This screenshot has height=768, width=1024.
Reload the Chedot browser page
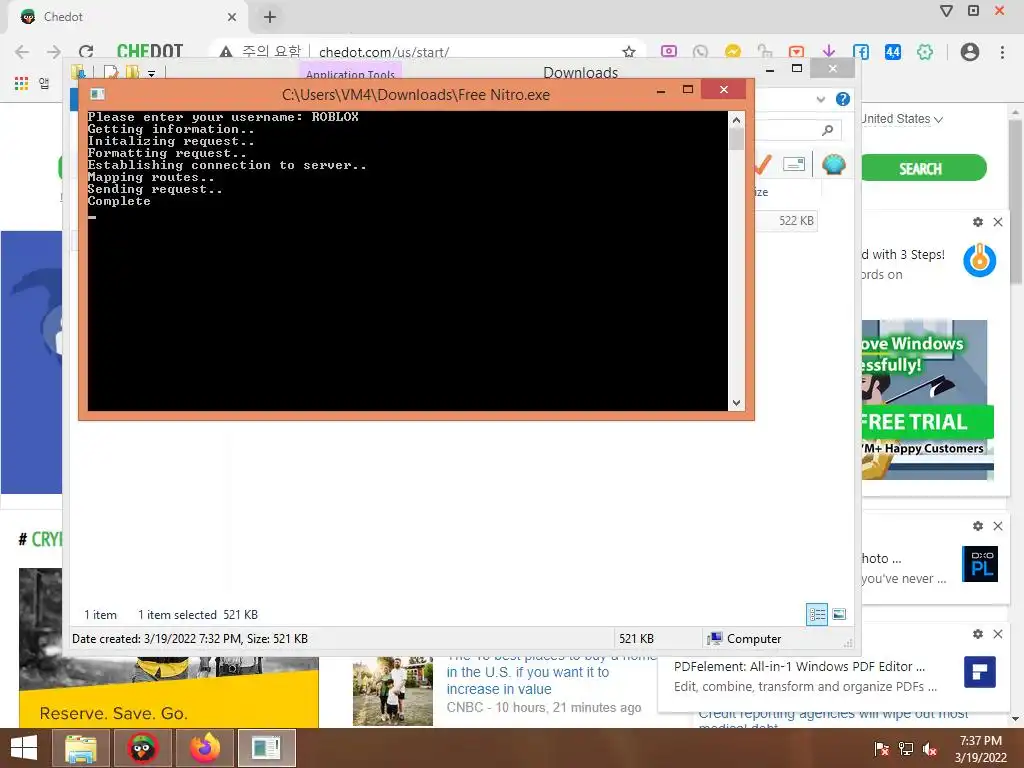tap(86, 52)
